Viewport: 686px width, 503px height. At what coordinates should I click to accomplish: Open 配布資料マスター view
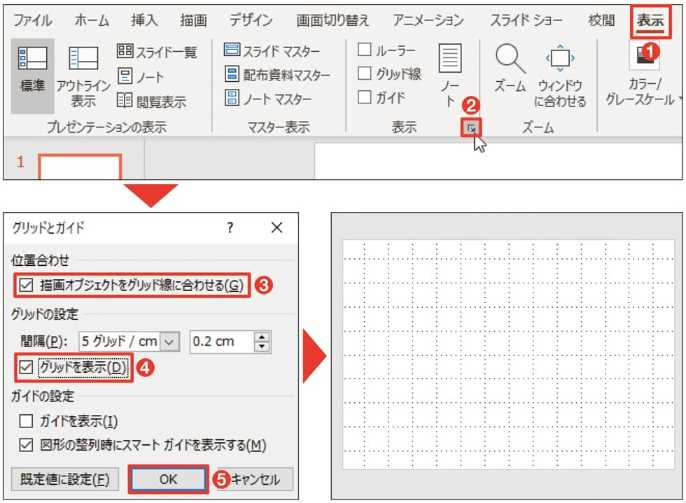[277, 75]
